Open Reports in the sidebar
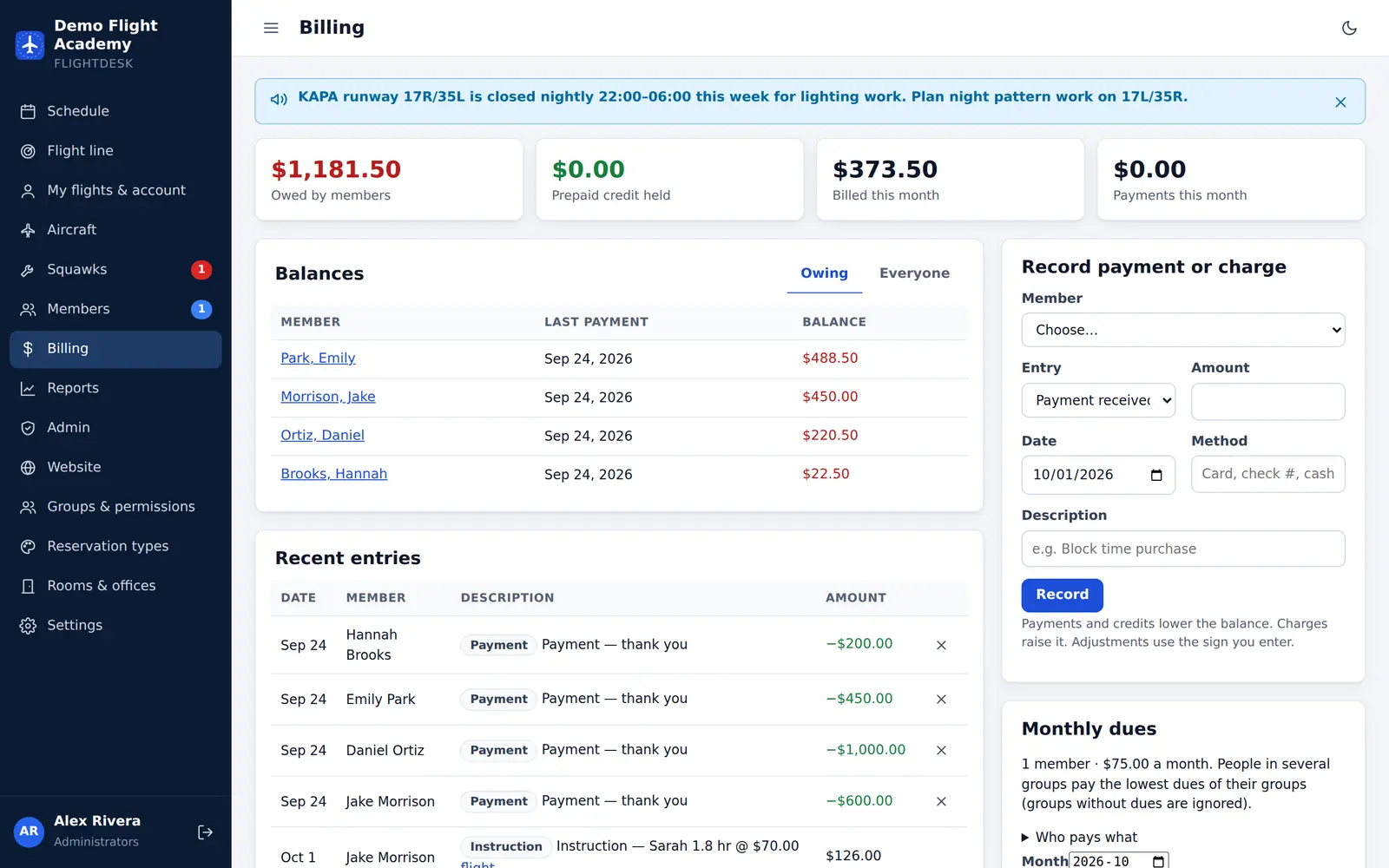 (115, 388)
